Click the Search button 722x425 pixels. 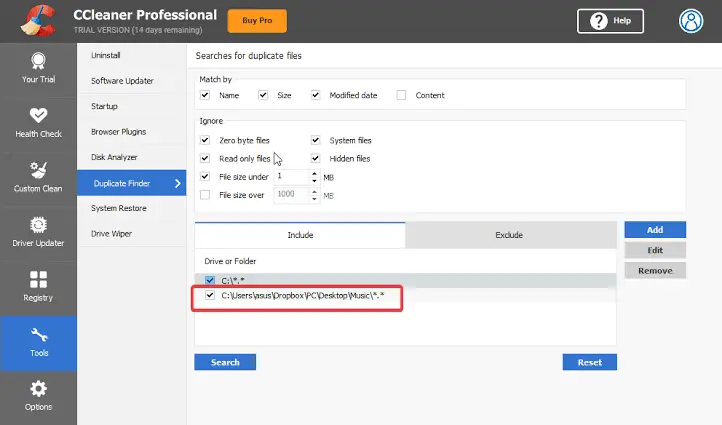(225, 362)
